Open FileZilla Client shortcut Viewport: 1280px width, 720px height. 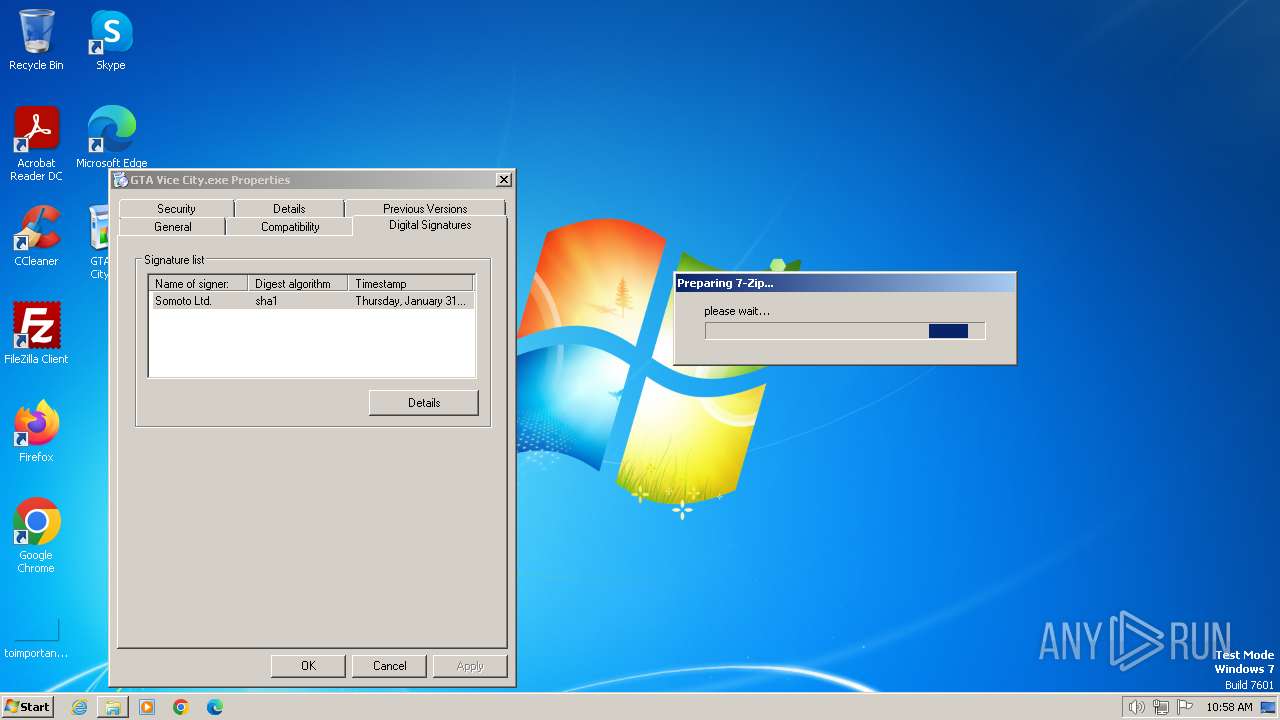coord(36,334)
